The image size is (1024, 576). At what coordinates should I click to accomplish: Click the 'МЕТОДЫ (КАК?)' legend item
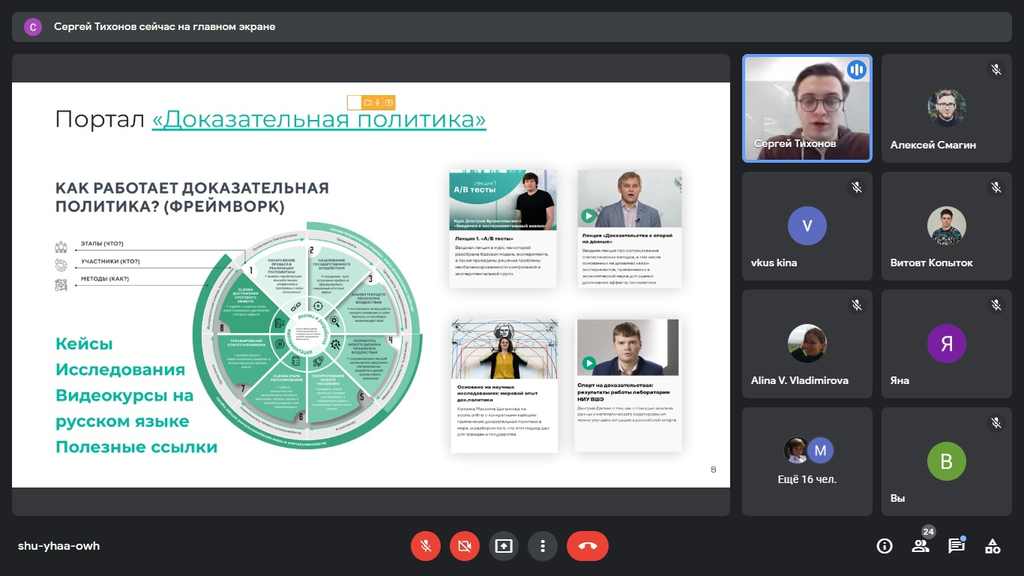(104, 279)
